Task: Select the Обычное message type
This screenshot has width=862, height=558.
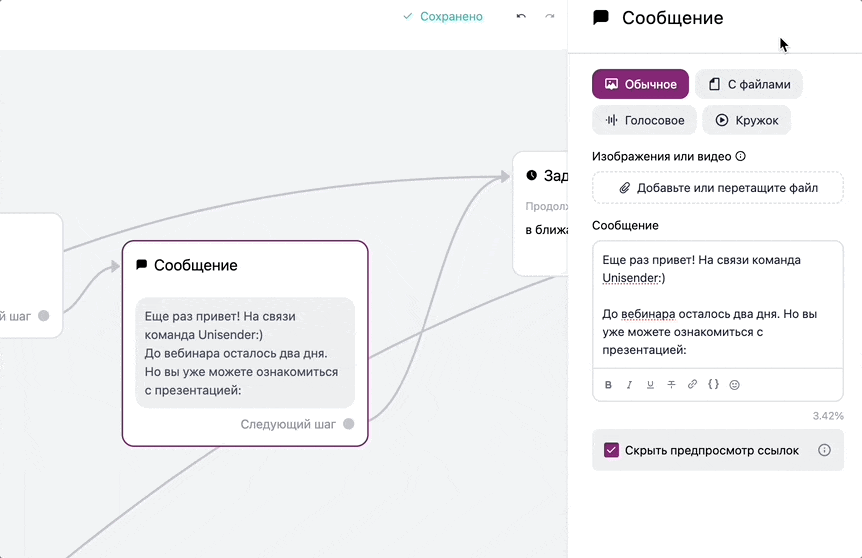Action: (x=640, y=84)
